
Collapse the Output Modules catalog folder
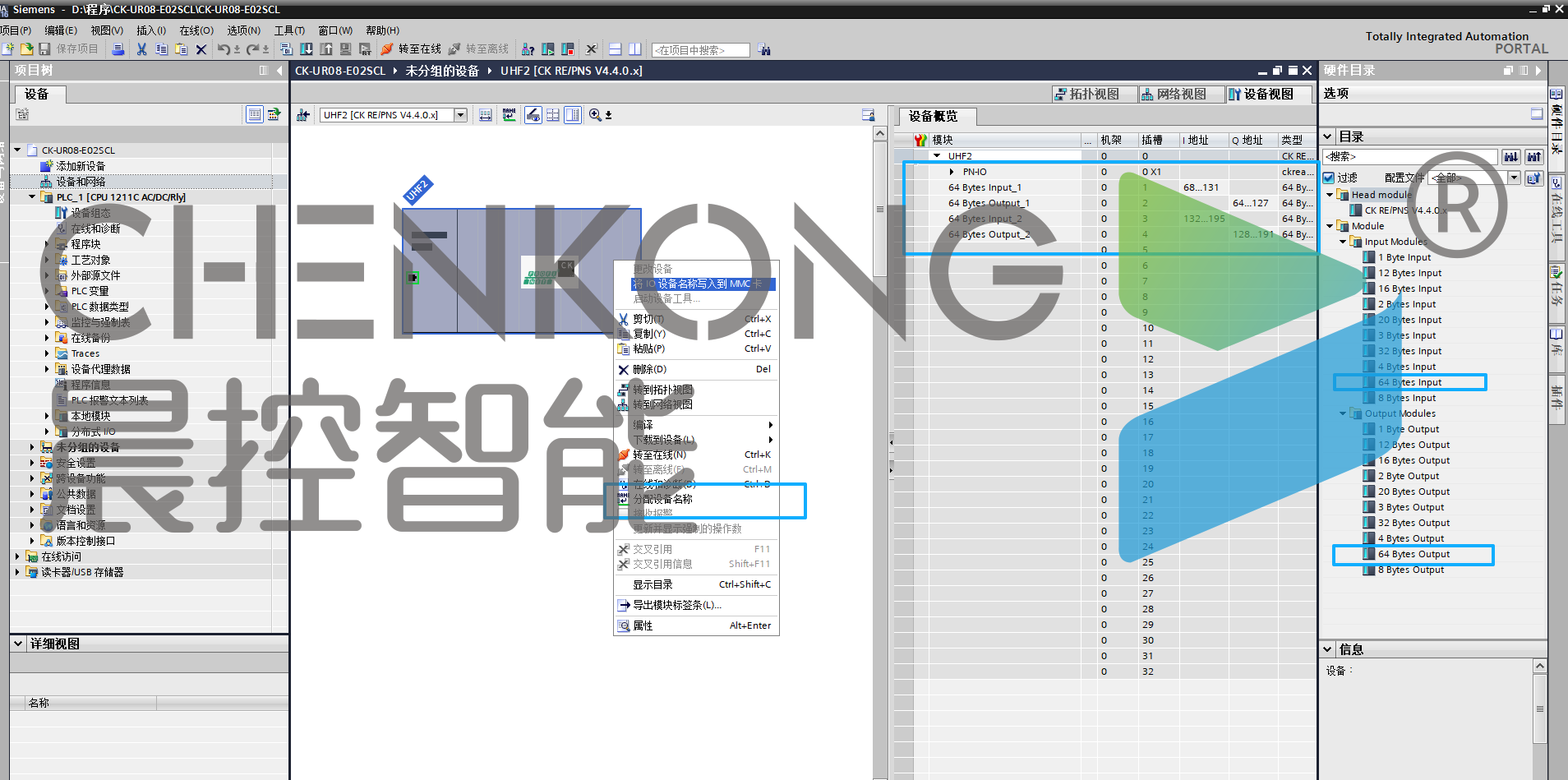pos(1344,413)
